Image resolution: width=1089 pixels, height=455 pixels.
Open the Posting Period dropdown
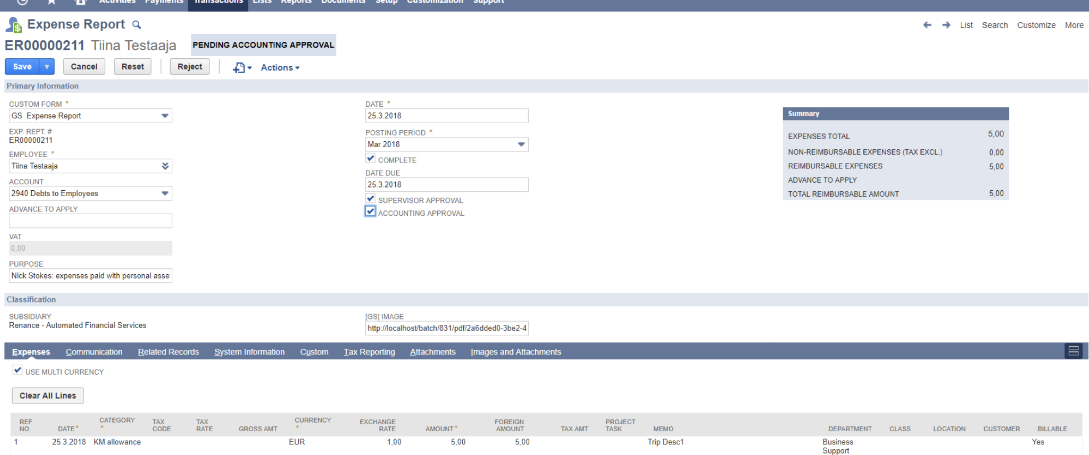(x=521, y=144)
